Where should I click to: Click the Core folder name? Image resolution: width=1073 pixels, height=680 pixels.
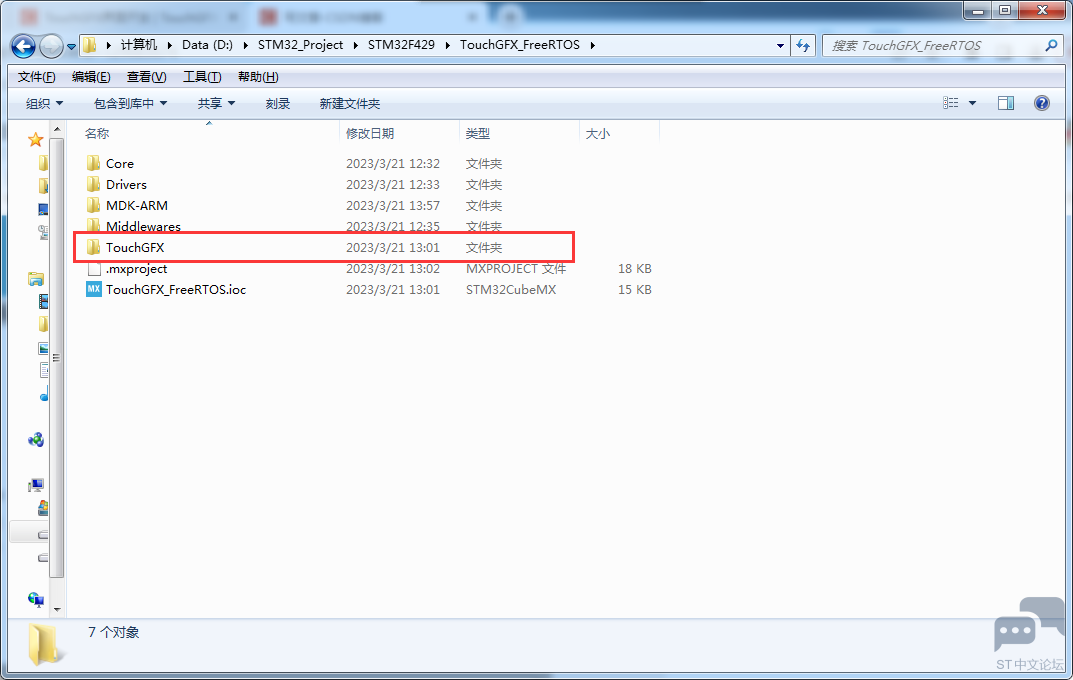[120, 164]
